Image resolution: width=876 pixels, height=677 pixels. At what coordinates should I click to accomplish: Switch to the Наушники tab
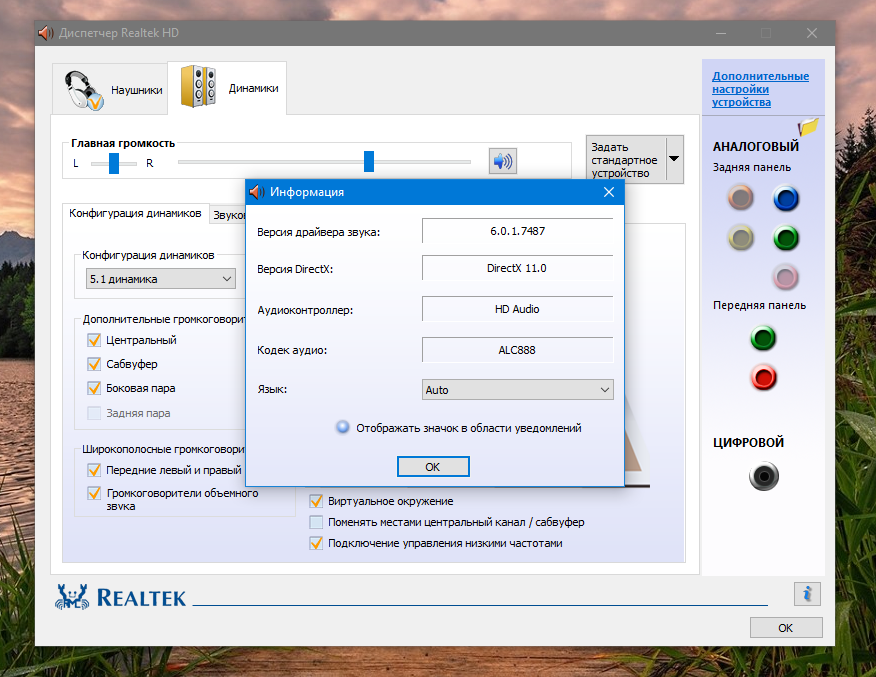point(110,89)
